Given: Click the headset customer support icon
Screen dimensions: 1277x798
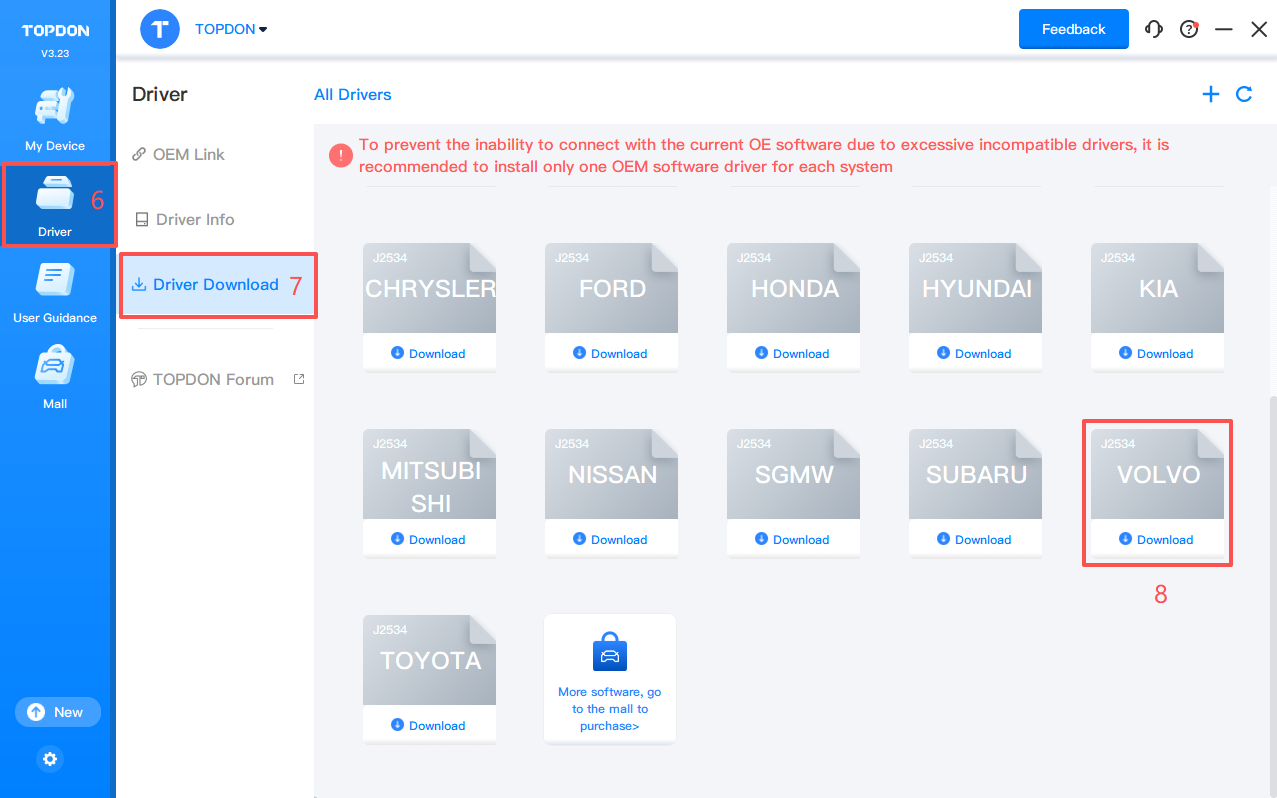Looking at the screenshot, I should (1154, 29).
